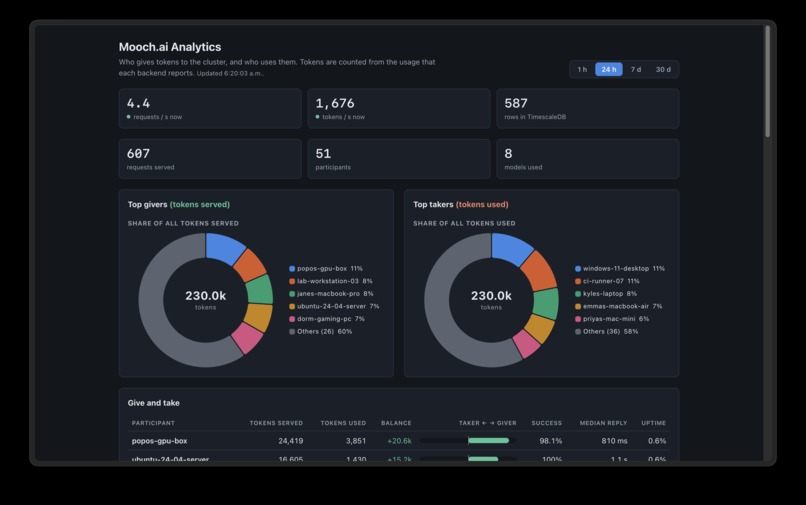
Task: Click the gray Others (36) legend swatch
Action: [x=578, y=332]
